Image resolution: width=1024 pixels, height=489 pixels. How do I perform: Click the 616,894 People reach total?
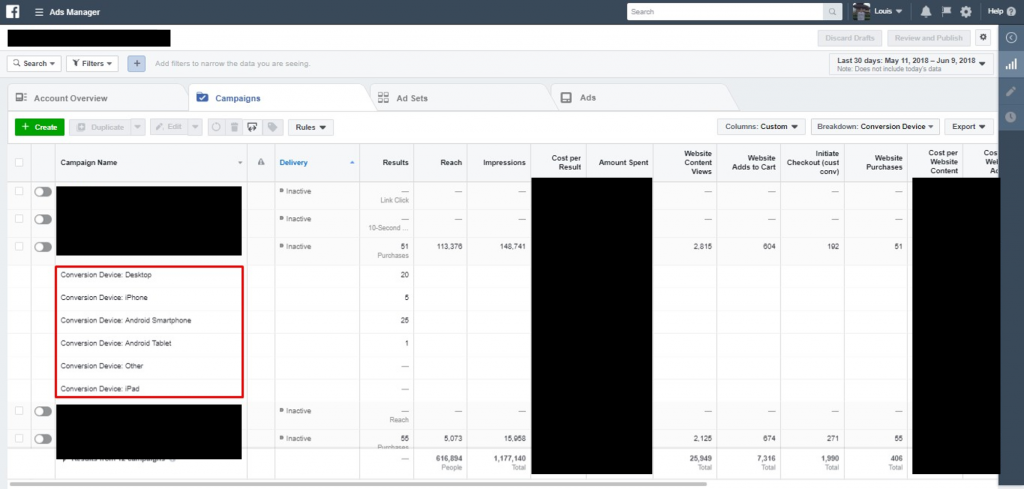449,463
